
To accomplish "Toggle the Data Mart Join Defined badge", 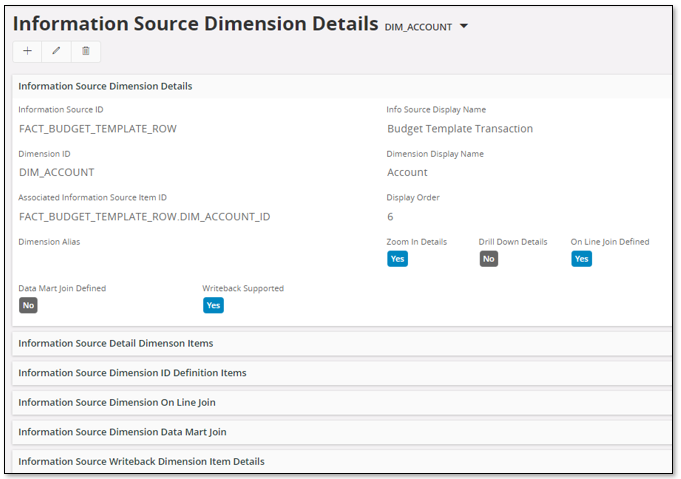I will (x=28, y=305).
